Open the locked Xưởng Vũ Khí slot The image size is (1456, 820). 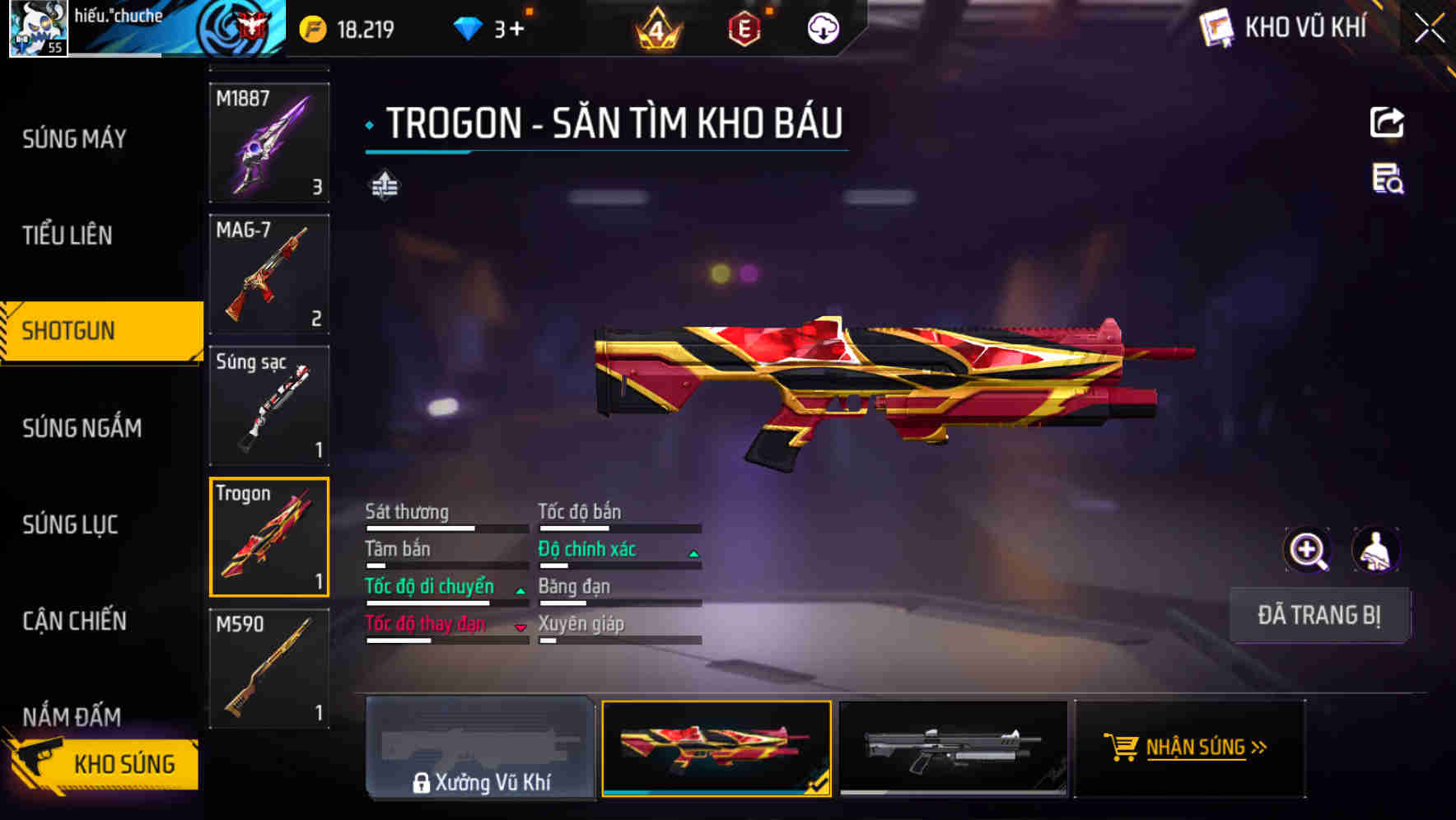(x=480, y=748)
